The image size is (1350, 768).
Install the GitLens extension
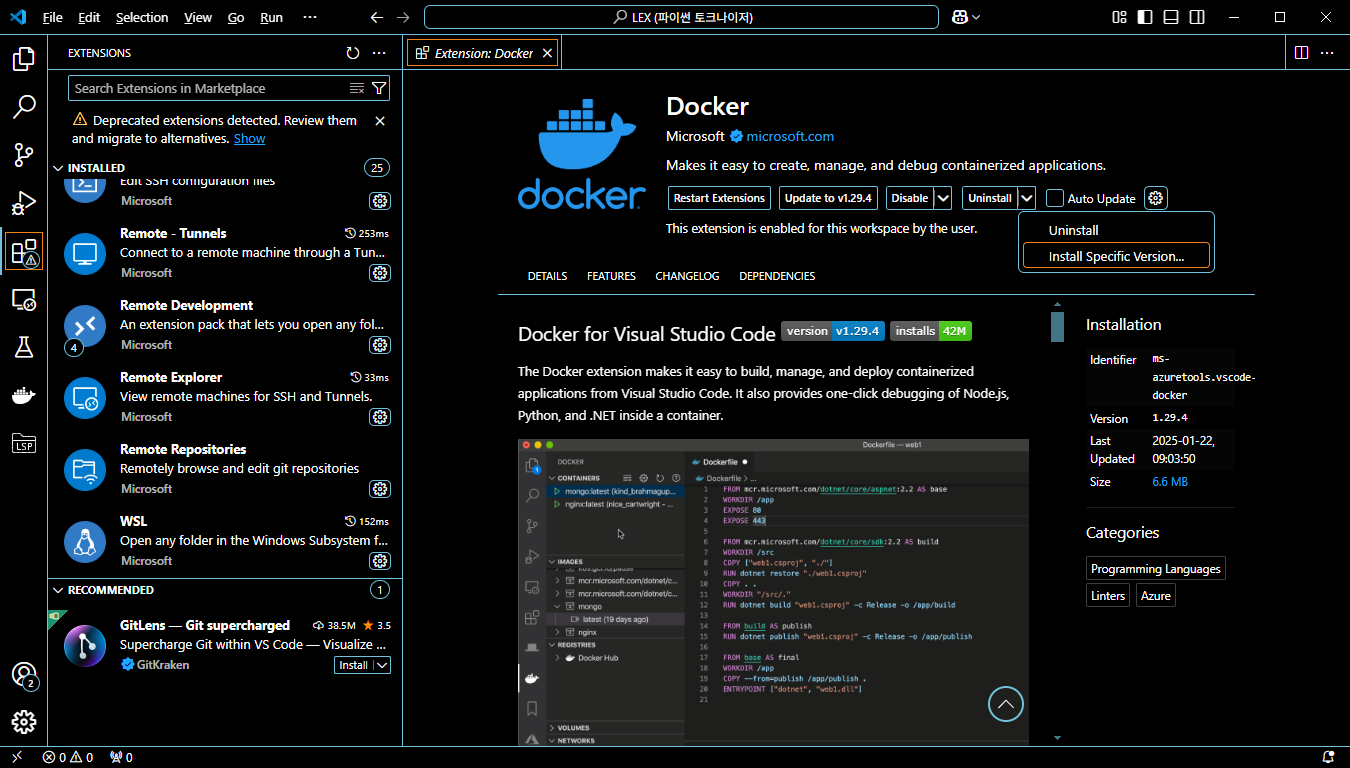tap(353, 665)
